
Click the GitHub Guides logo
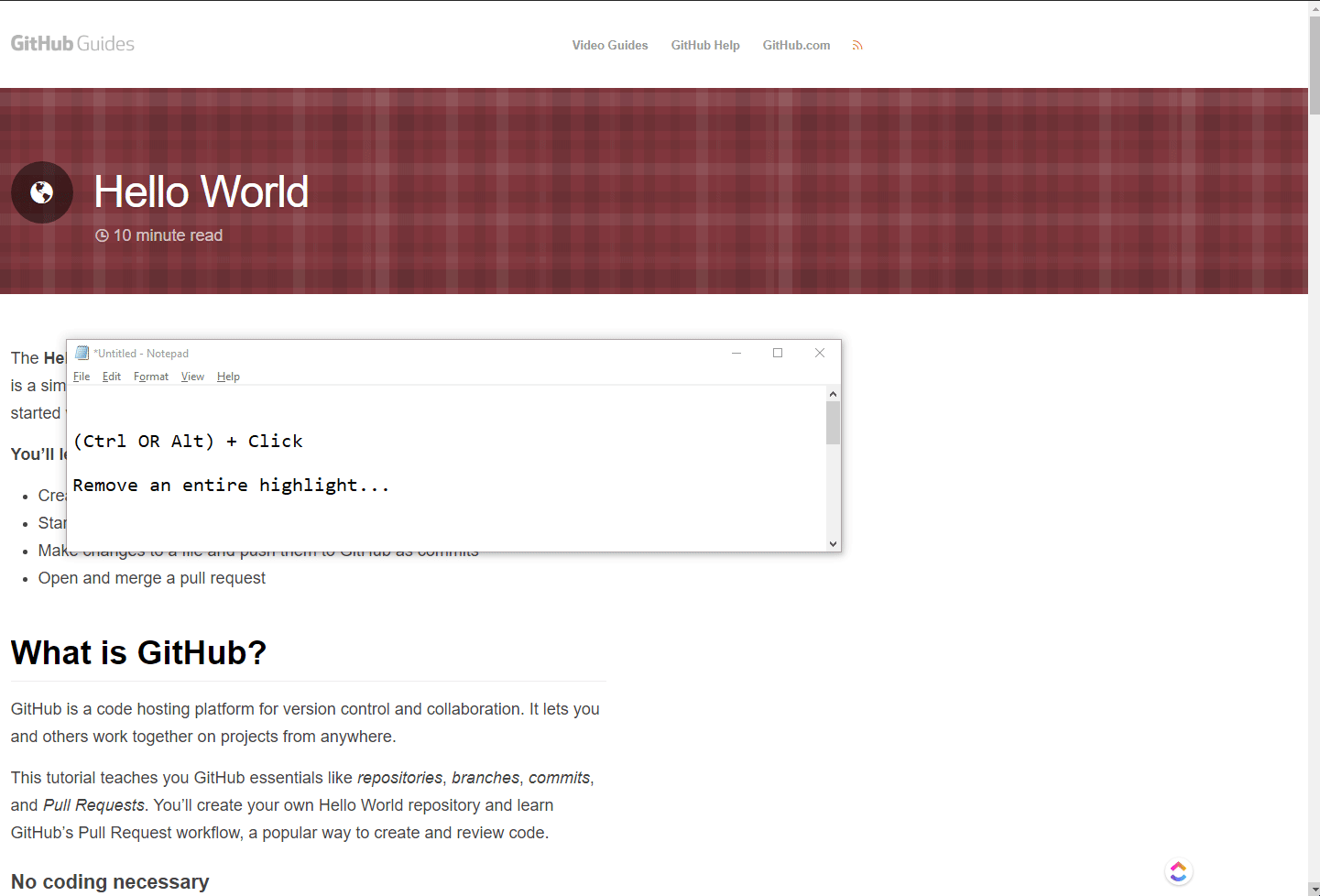point(72,44)
